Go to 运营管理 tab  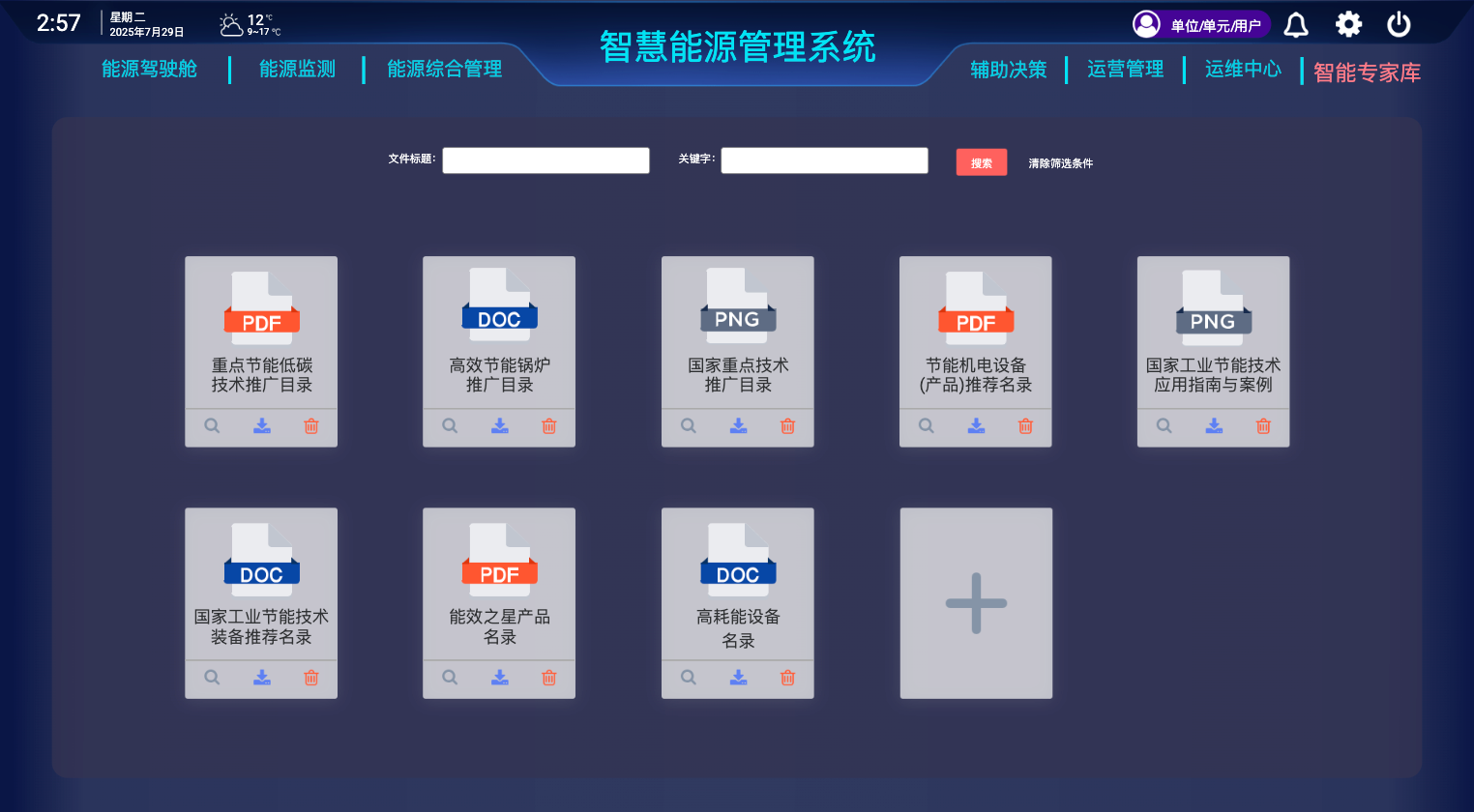click(1126, 69)
